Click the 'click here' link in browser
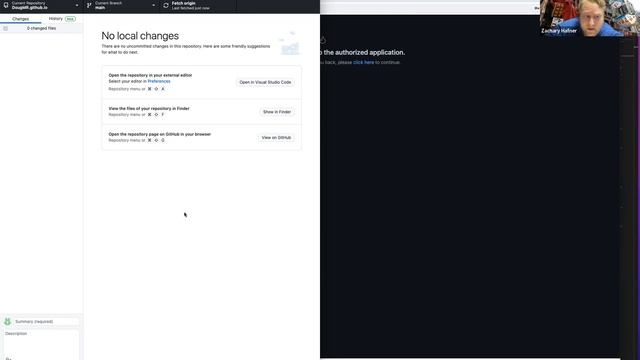This screenshot has width=640, height=360. click(x=363, y=62)
